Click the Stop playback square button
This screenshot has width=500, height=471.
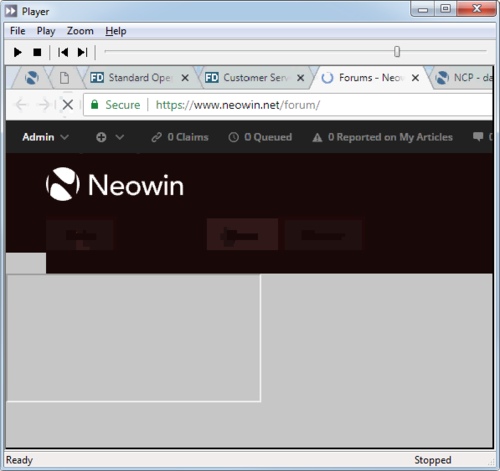pos(37,52)
